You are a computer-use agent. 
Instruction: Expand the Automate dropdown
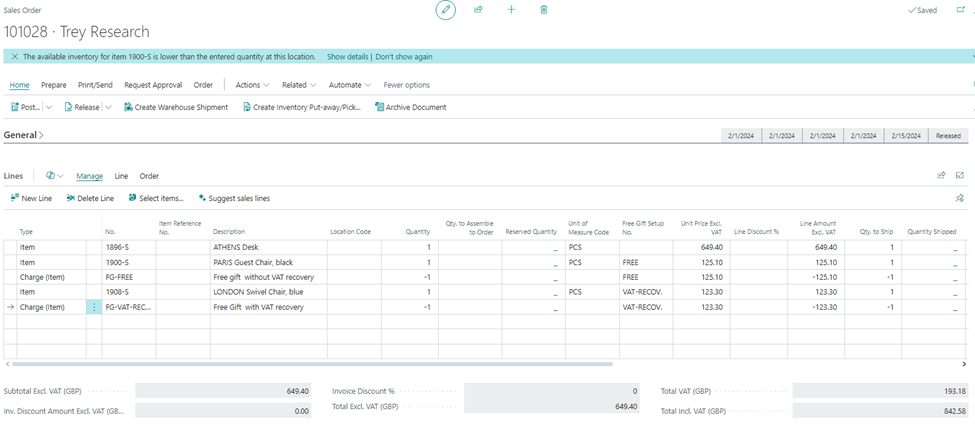point(350,85)
